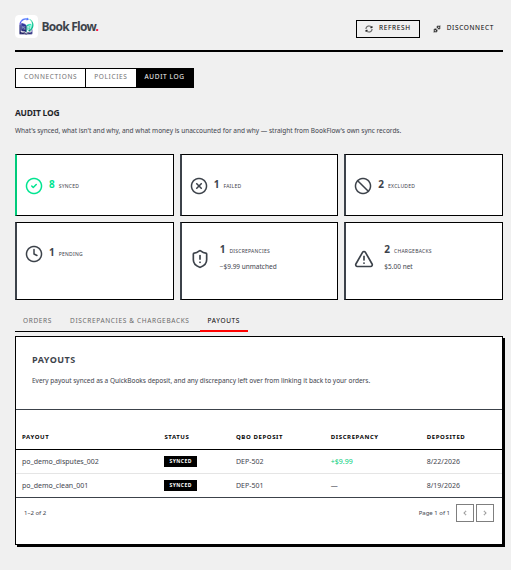Click deposited date 8/19/2026
The image size is (511, 570).
click(x=443, y=486)
